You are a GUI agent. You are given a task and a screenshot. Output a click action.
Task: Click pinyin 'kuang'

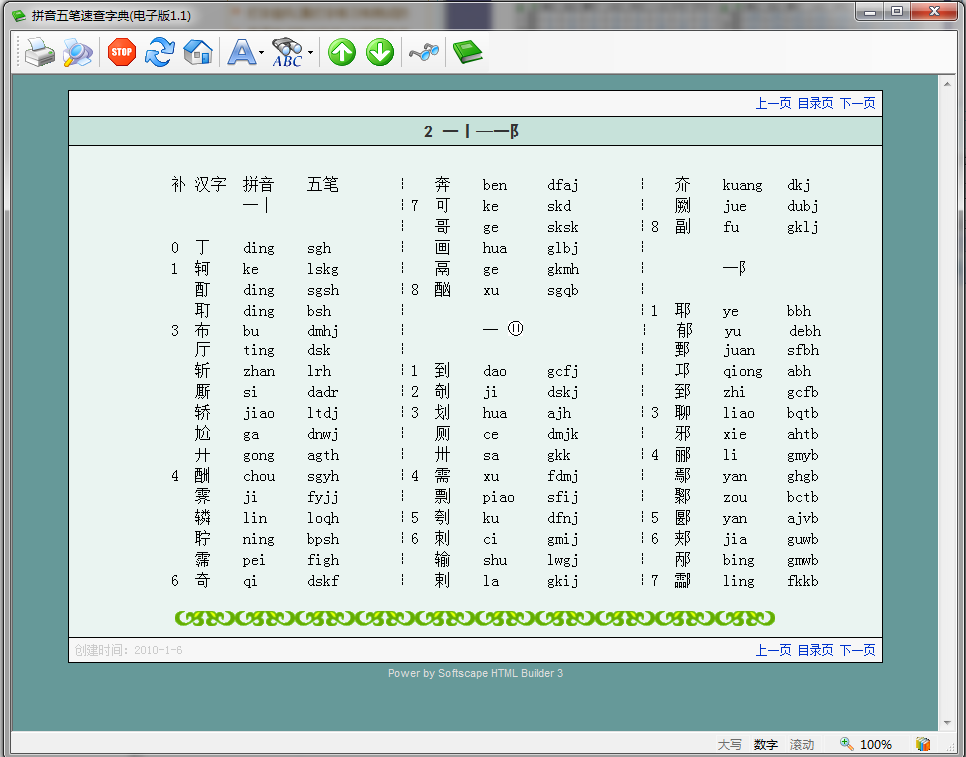(x=742, y=185)
